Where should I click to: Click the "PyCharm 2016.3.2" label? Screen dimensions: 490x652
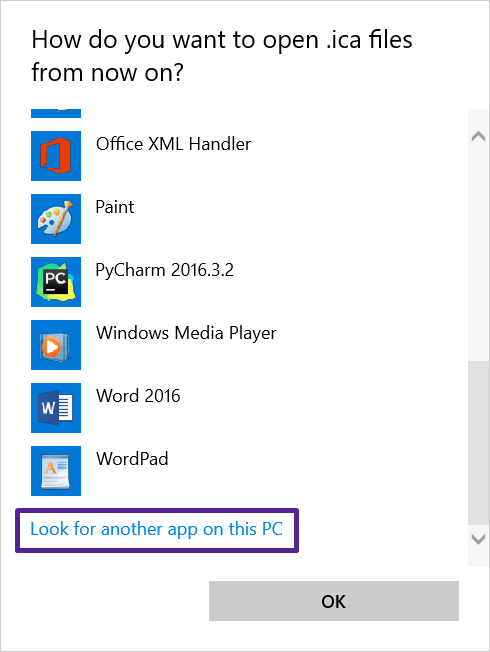click(x=165, y=271)
